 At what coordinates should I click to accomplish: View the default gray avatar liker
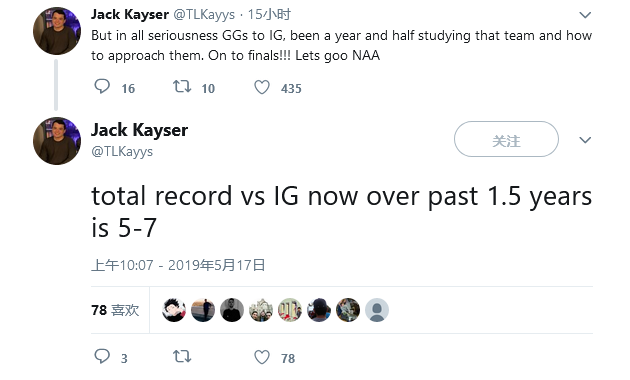[x=377, y=310]
